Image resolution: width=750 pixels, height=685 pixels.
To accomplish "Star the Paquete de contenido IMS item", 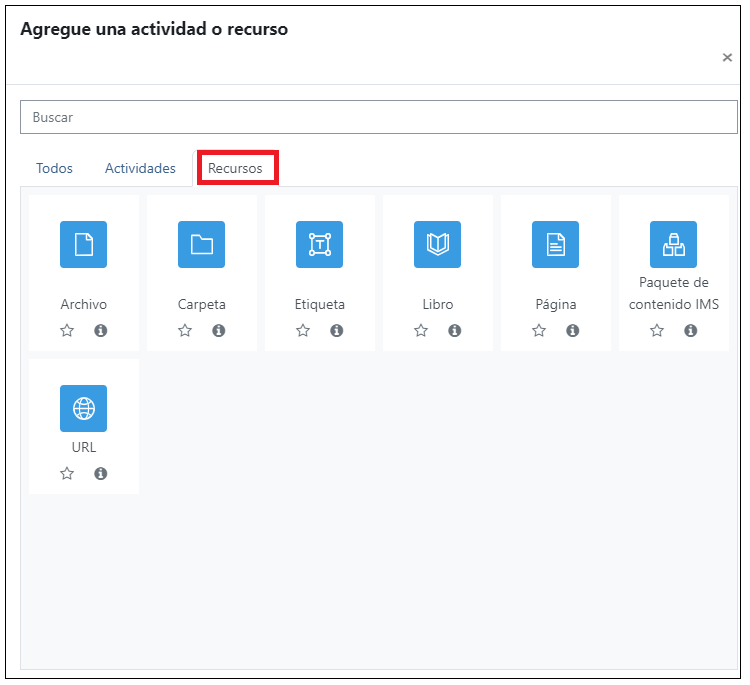I will tap(657, 331).
